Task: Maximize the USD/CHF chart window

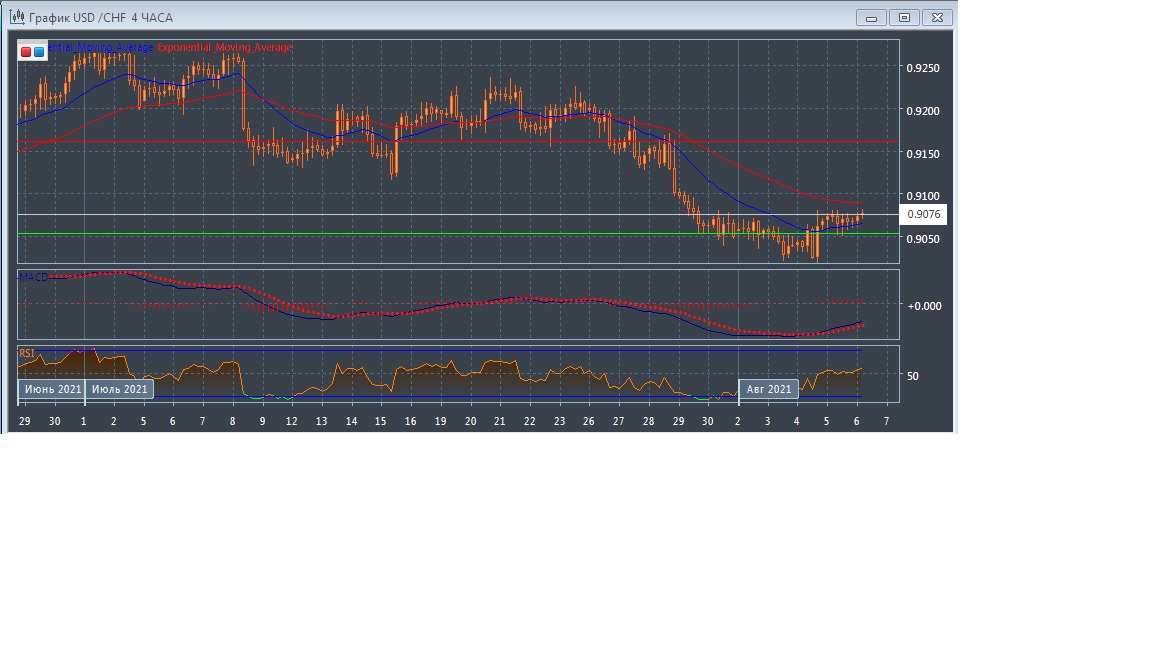Action: point(904,17)
